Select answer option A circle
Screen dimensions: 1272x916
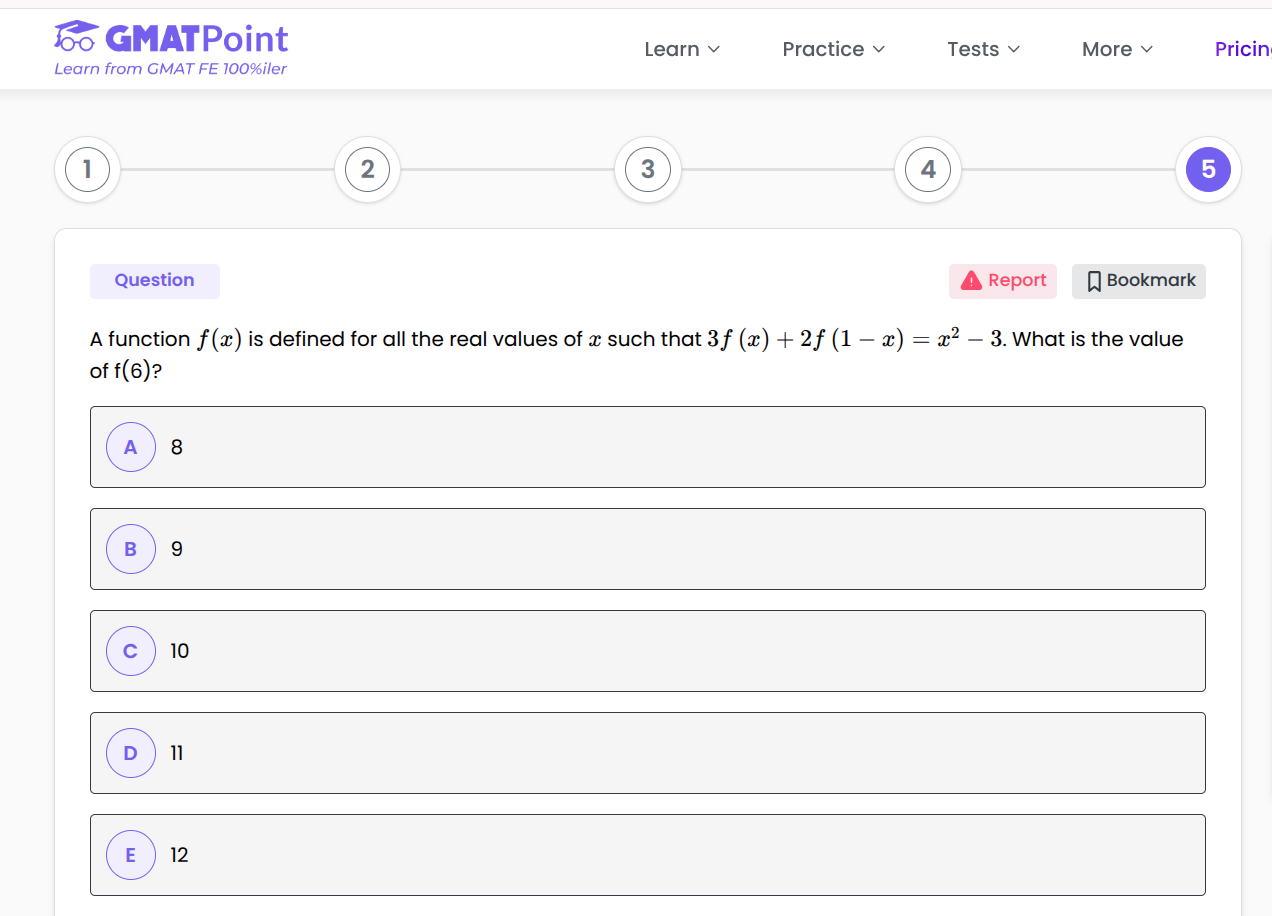[x=131, y=447]
